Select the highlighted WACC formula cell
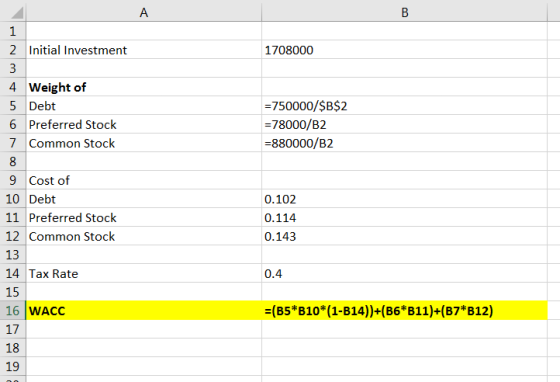The height and width of the screenshot is (382, 560). point(404,311)
